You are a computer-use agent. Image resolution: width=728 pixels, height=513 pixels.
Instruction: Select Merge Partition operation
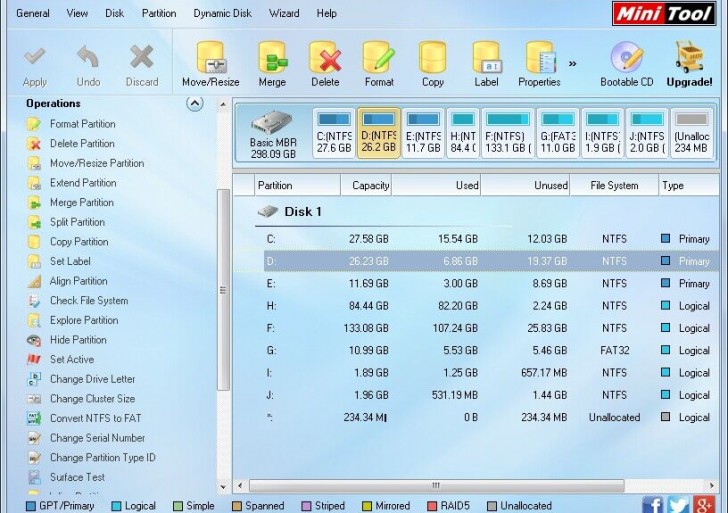[82, 202]
